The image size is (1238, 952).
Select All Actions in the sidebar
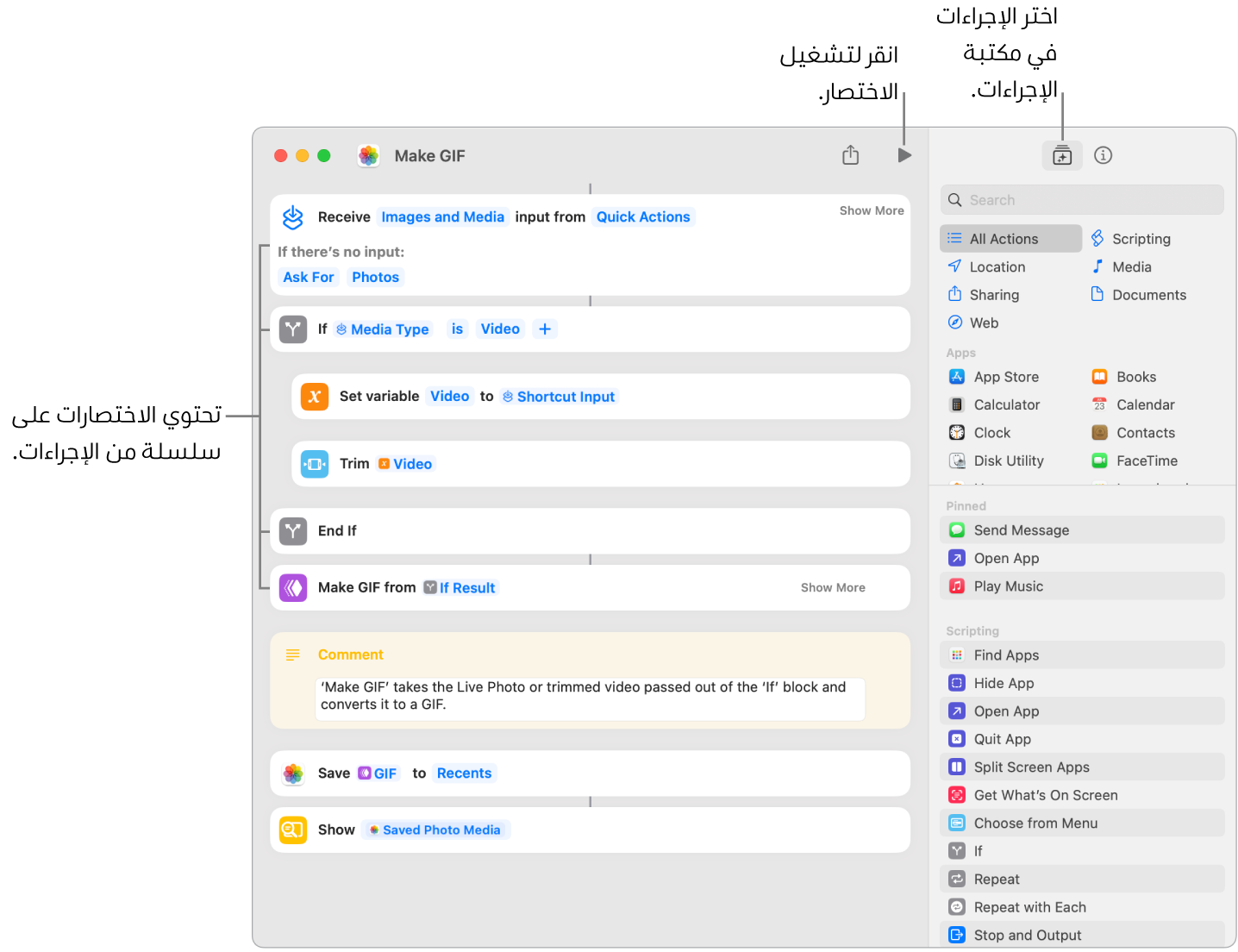pos(1010,238)
